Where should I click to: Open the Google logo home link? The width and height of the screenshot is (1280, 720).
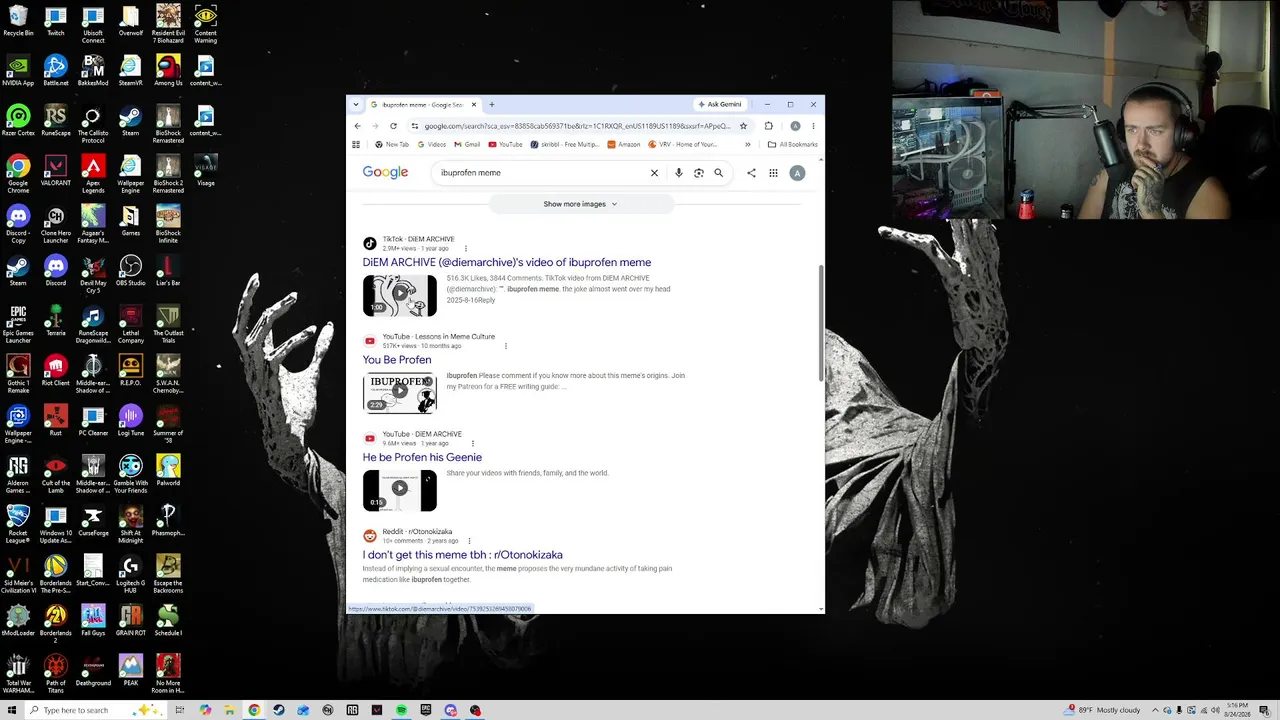coord(385,173)
